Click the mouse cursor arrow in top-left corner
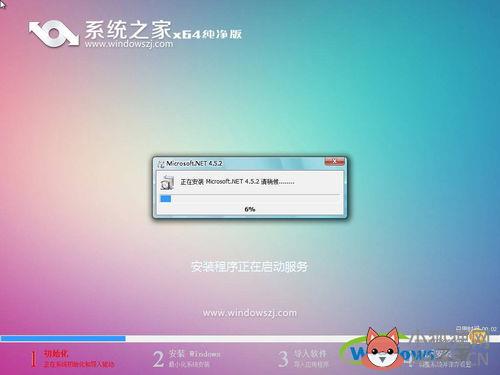 (x=2, y=3)
